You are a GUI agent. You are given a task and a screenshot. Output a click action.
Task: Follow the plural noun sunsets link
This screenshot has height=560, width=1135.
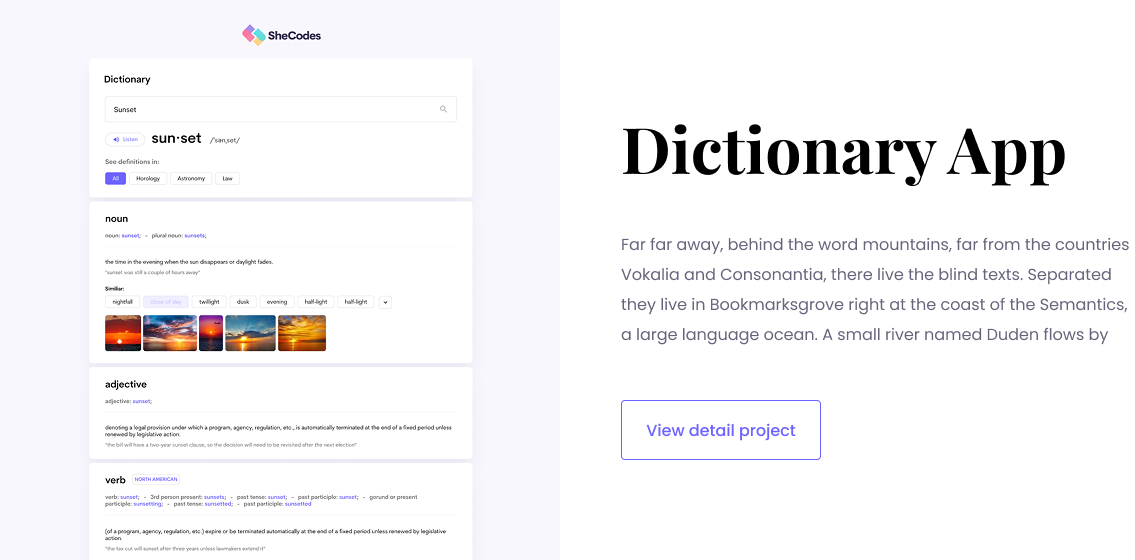point(195,235)
